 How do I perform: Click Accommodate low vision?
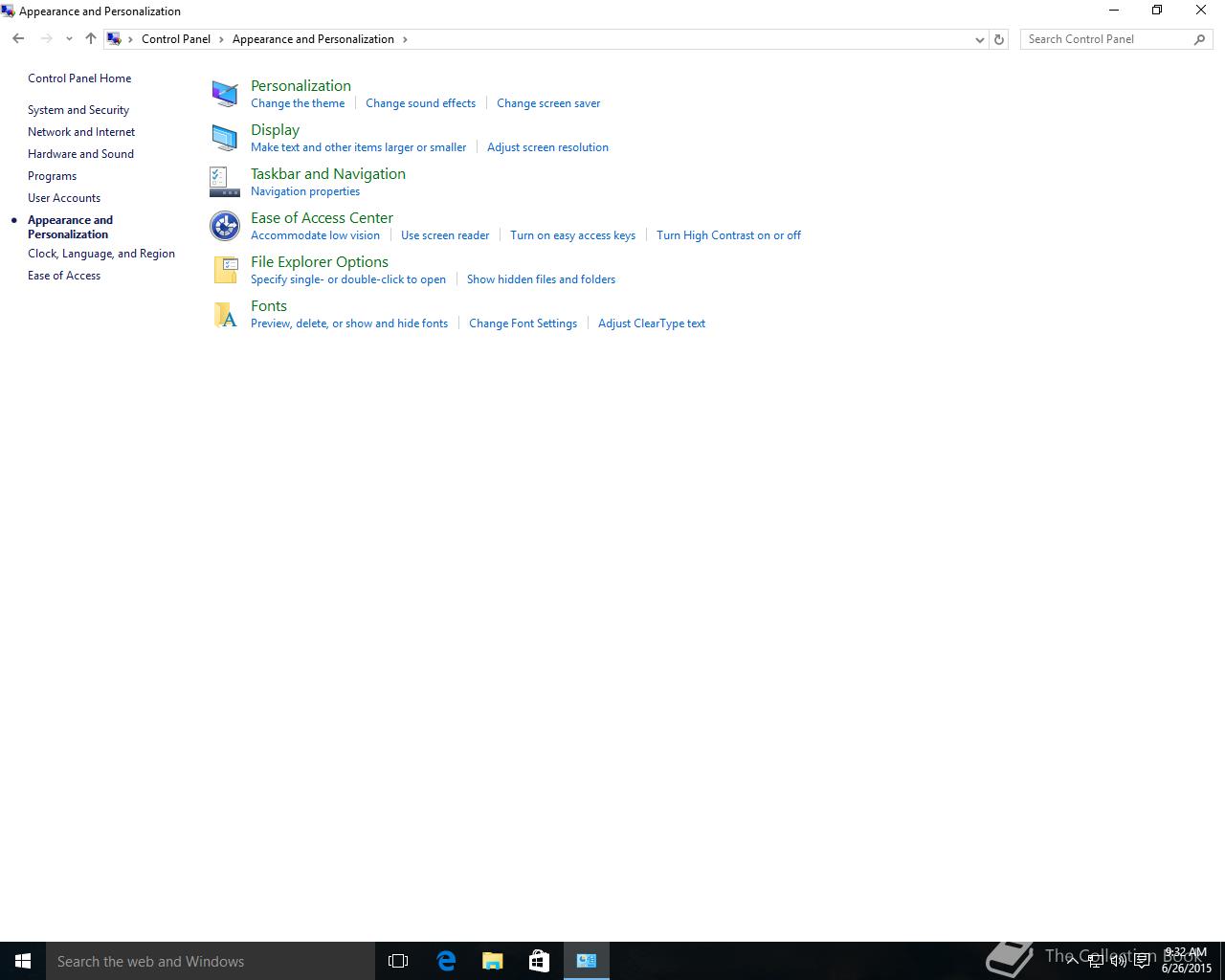pyautogui.click(x=315, y=235)
